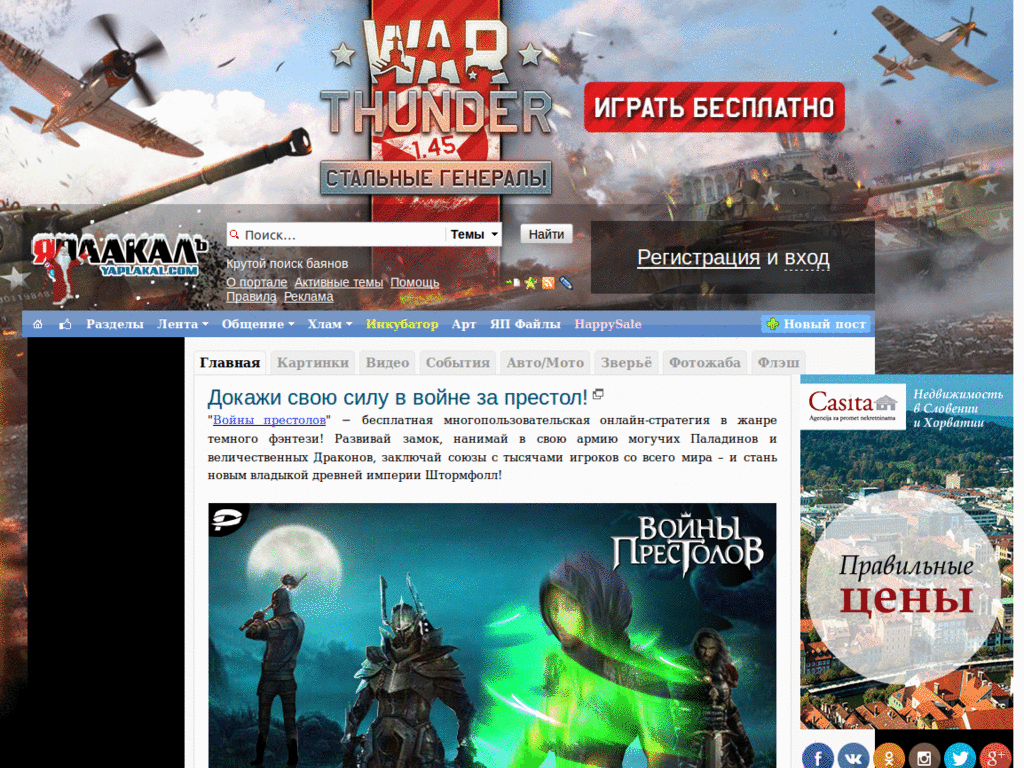
Task: Click the thumbs-up icon next to home
Action: point(64,324)
